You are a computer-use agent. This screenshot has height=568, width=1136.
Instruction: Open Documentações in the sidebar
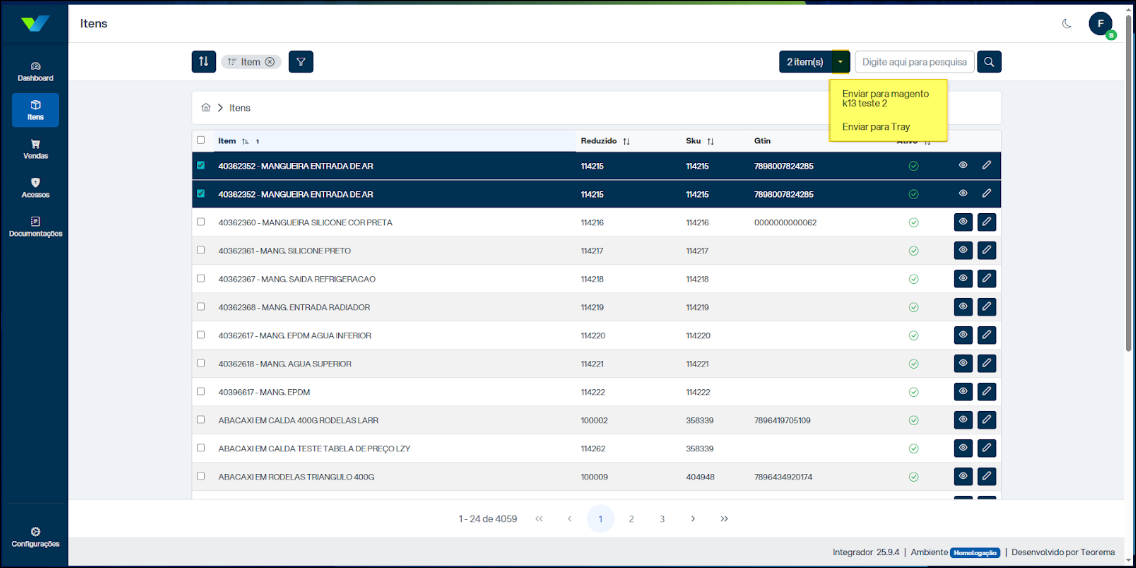[36, 227]
